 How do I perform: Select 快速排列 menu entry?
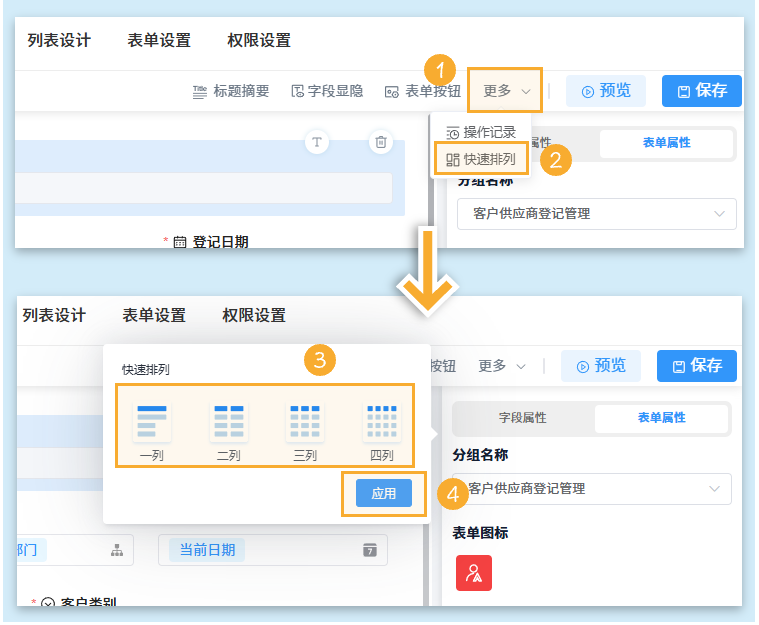point(481,159)
